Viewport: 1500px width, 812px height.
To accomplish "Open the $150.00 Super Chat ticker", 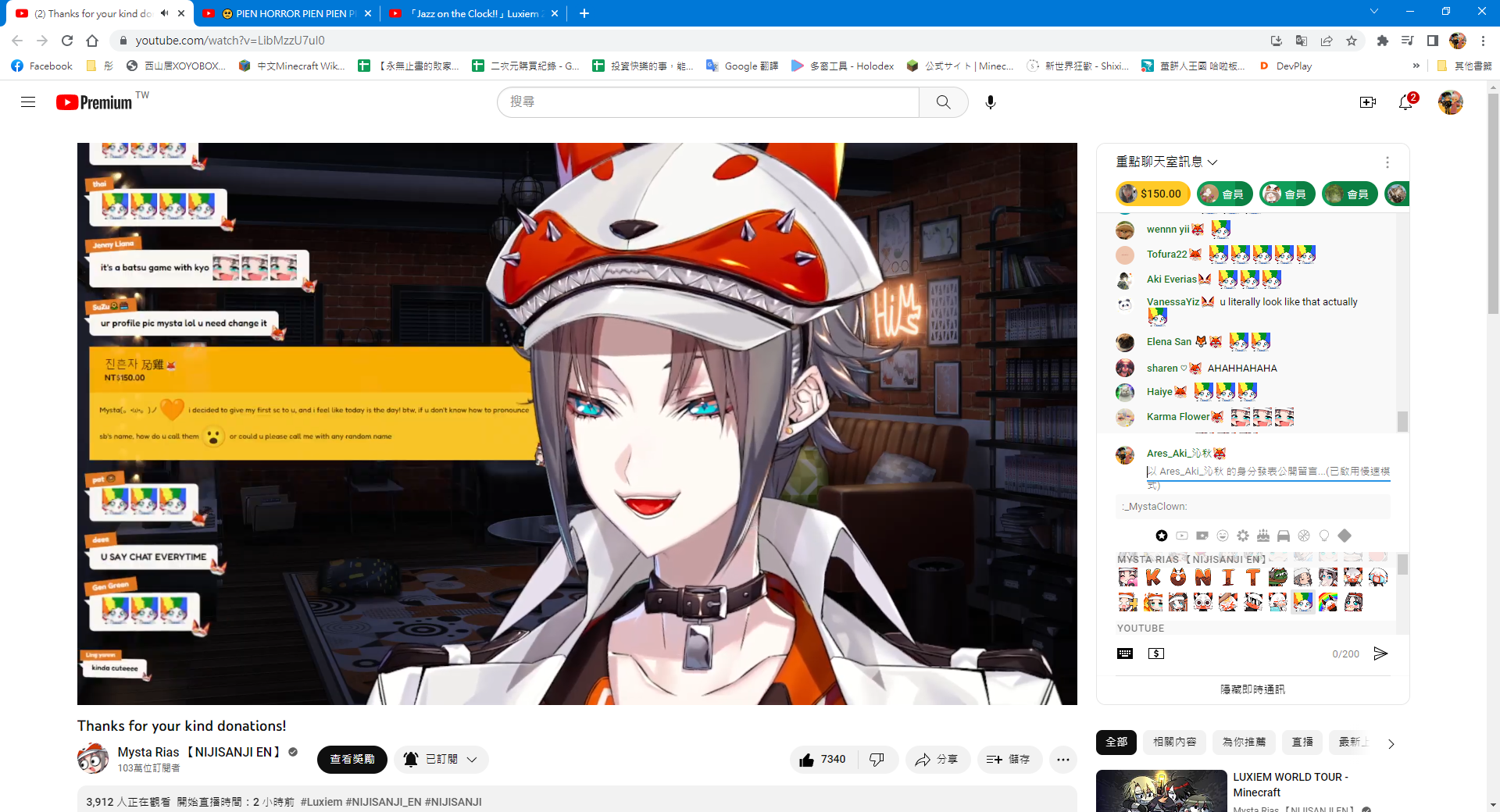I will 1152,194.
